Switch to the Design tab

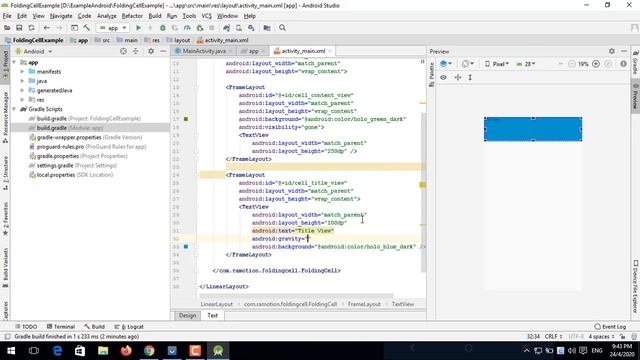click(x=187, y=316)
